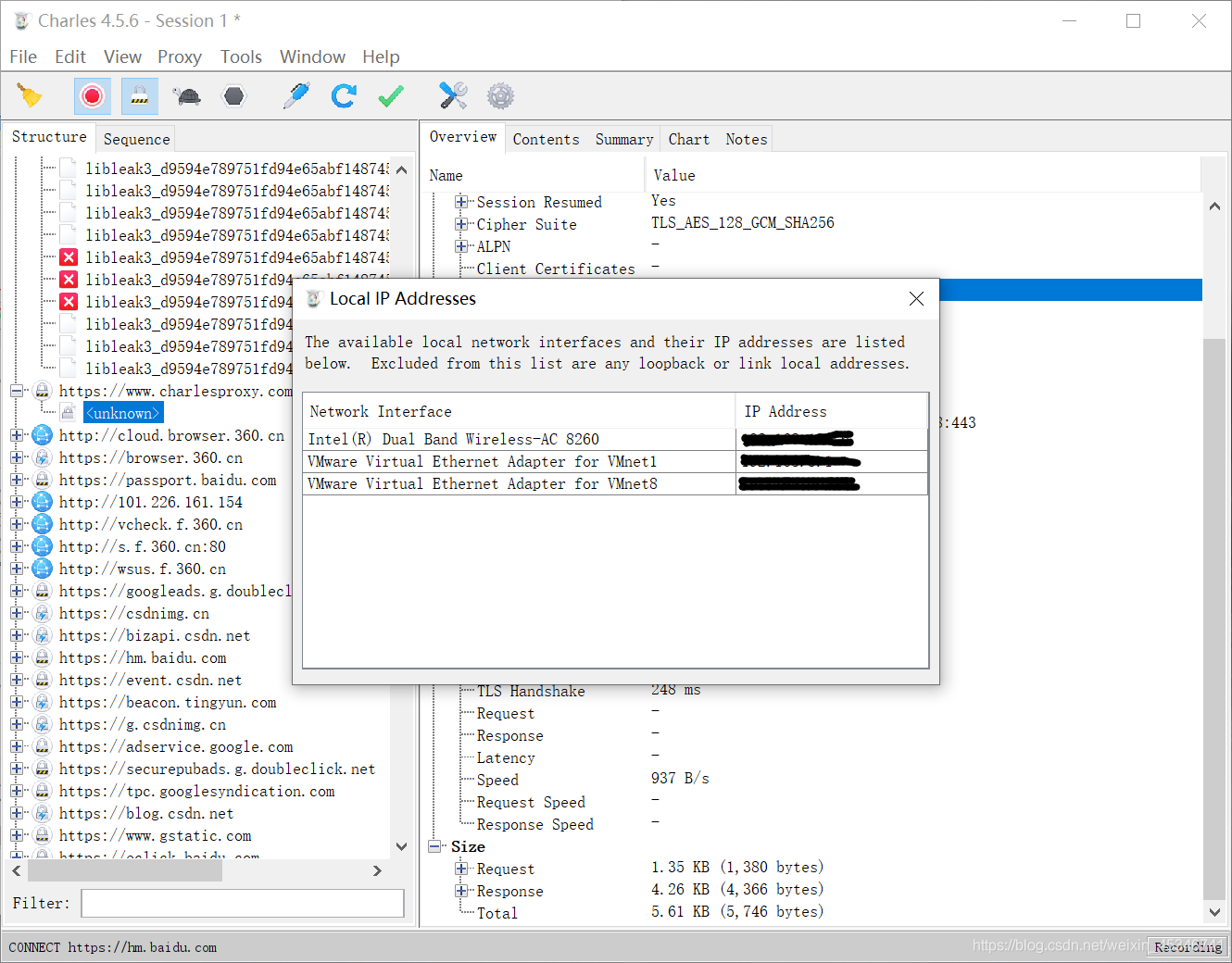1232x963 pixels.
Task: Switch to the Notes tab
Action: tap(746, 139)
